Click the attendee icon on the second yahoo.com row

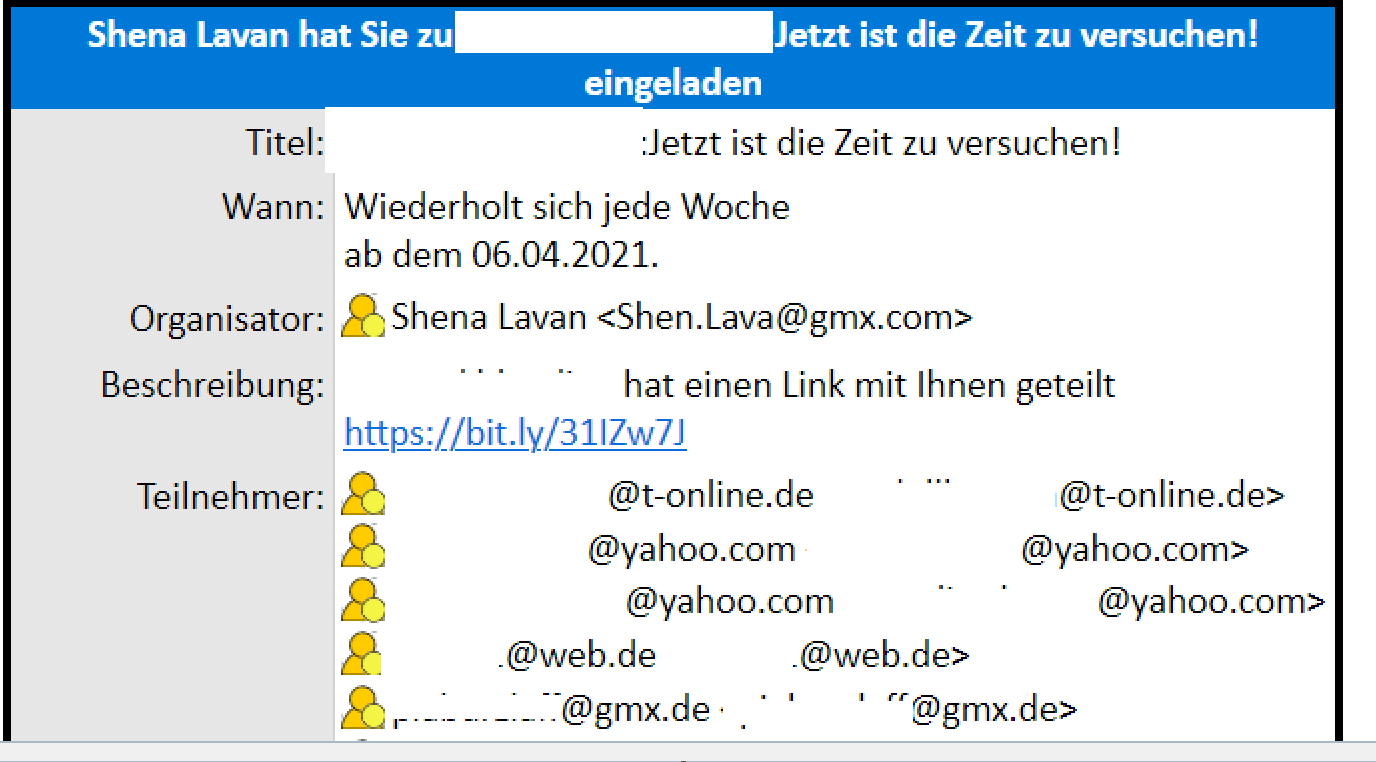pos(363,601)
